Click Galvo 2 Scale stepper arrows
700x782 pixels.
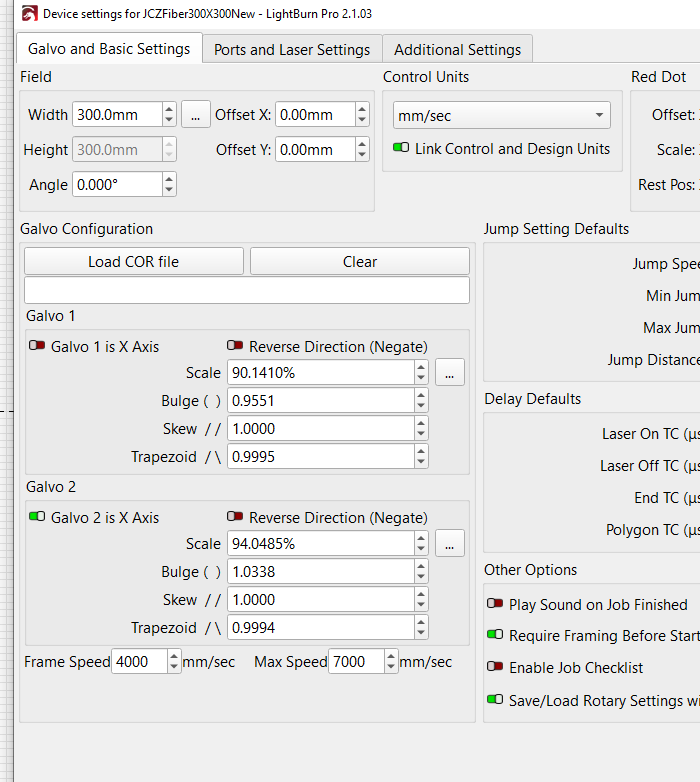[421, 544]
